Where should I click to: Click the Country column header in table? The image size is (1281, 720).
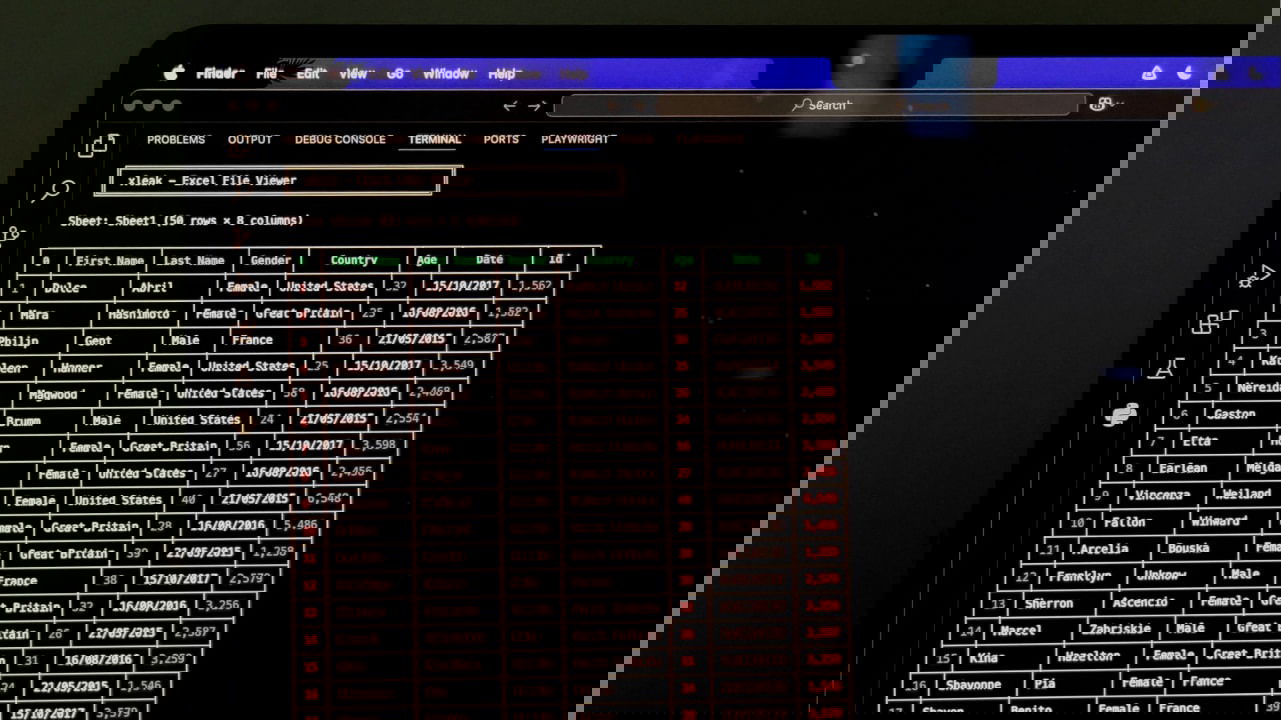(353, 260)
